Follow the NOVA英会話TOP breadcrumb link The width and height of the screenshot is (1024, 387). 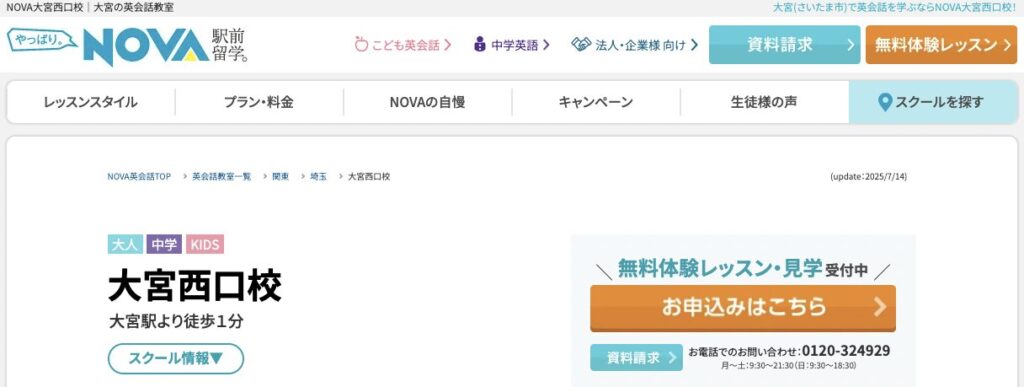pyautogui.click(x=139, y=177)
